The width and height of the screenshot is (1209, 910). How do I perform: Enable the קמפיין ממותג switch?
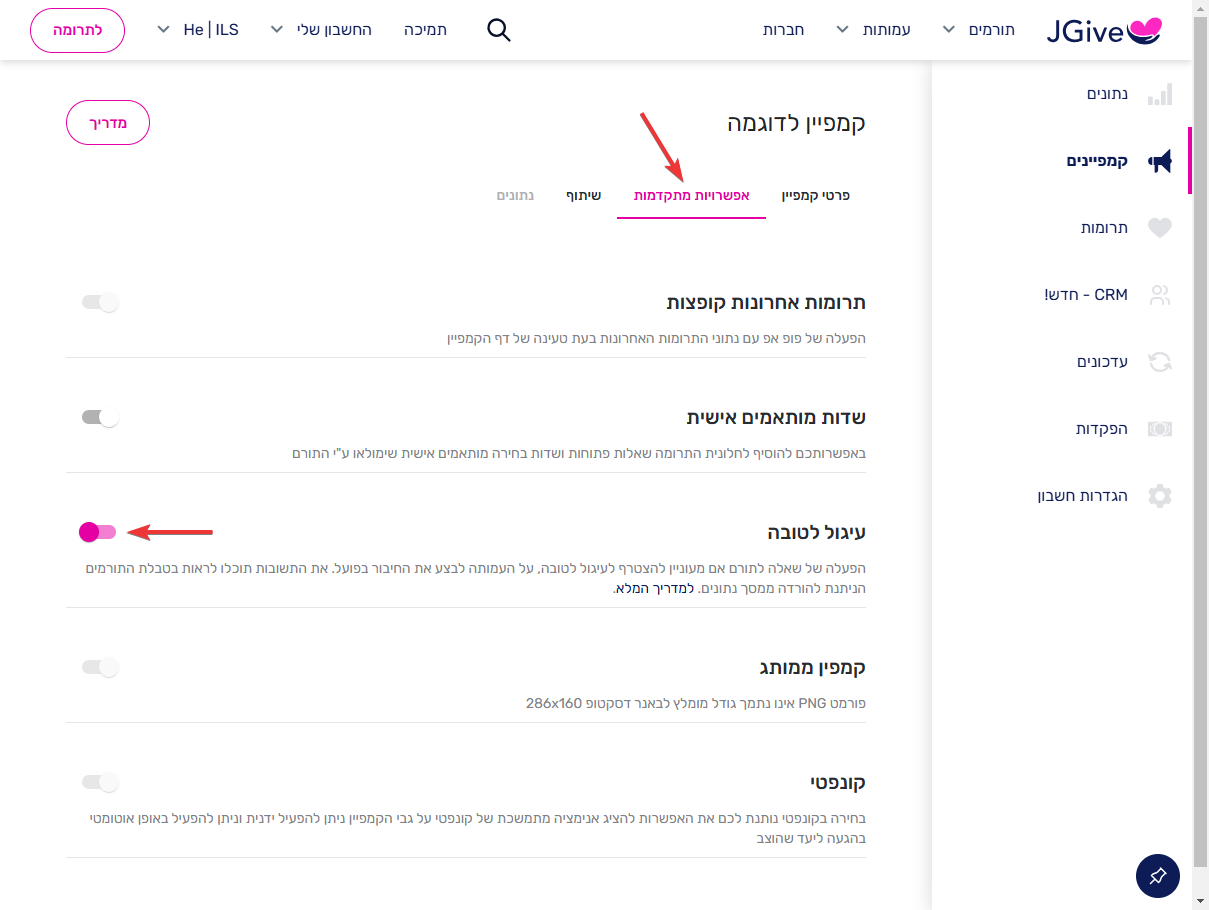pos(100,667)
